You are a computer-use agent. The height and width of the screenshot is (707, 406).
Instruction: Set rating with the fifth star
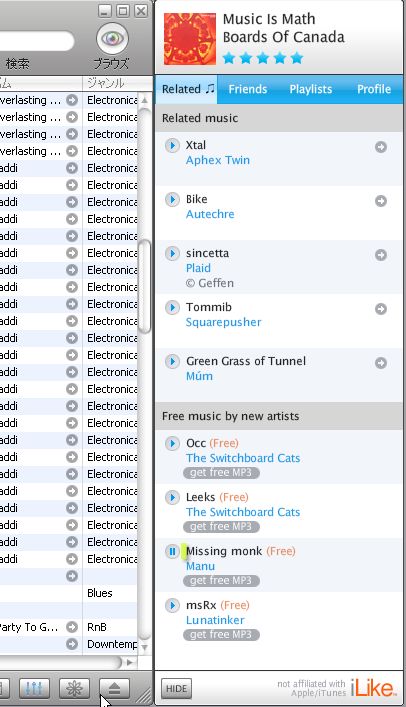click(x=297, y=58)
